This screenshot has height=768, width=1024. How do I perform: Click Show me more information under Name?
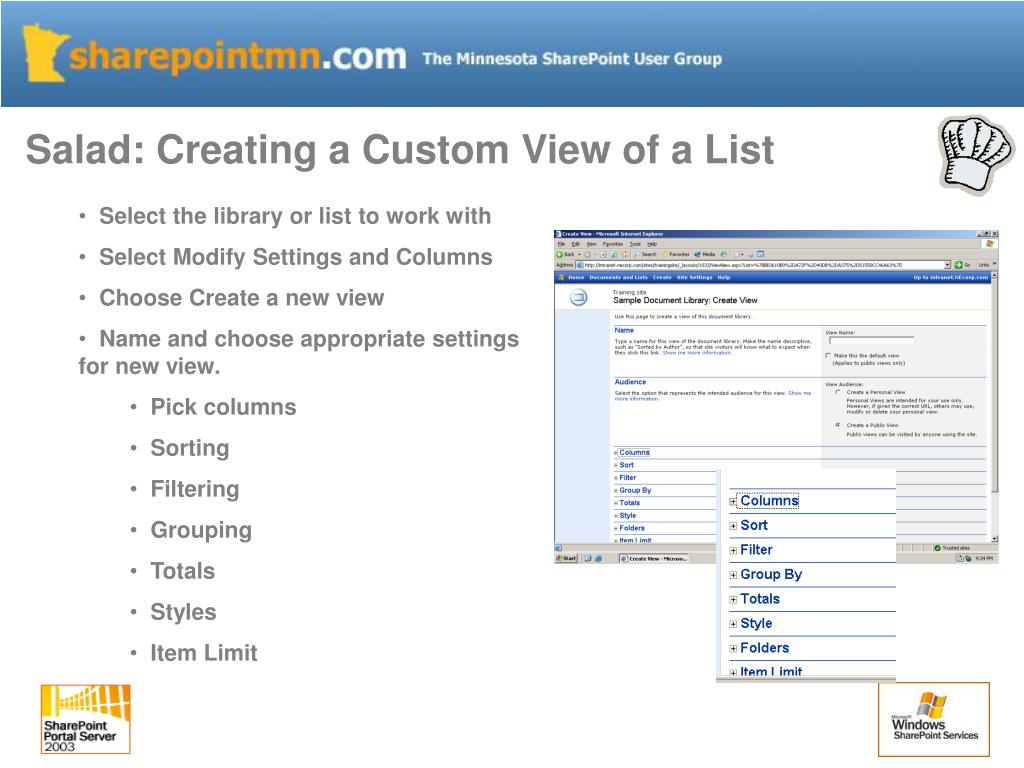697,353
